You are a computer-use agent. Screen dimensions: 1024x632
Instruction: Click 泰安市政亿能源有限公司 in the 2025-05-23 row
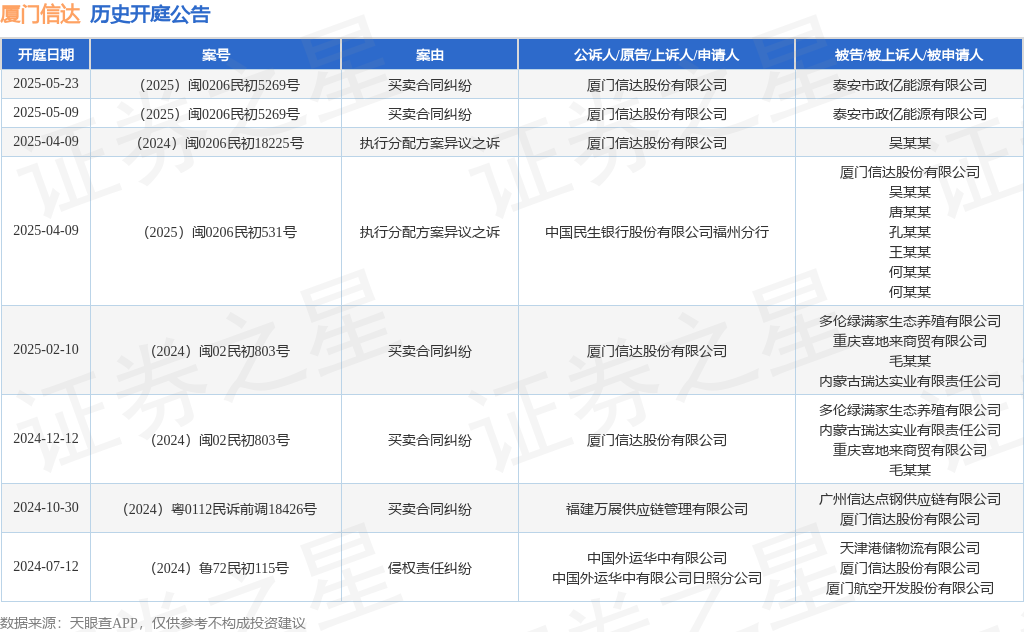coord(909,85)
